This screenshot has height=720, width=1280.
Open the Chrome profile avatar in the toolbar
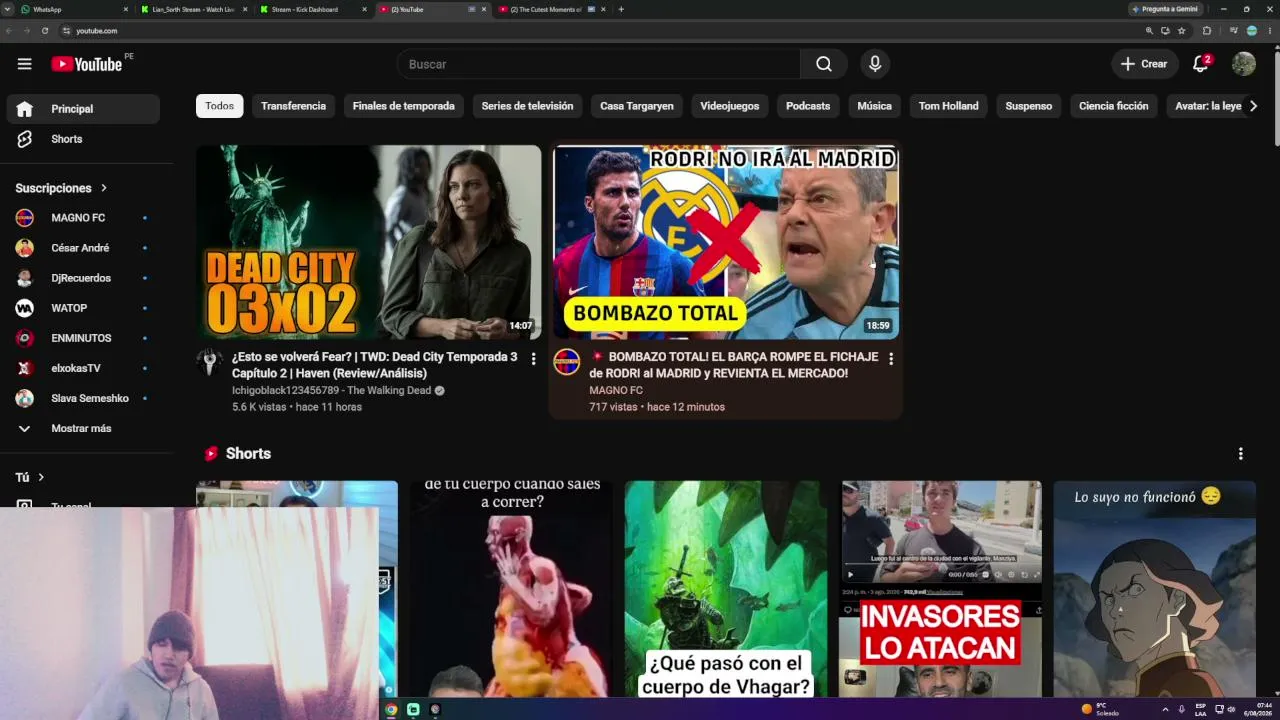[x=1252, y=31]
